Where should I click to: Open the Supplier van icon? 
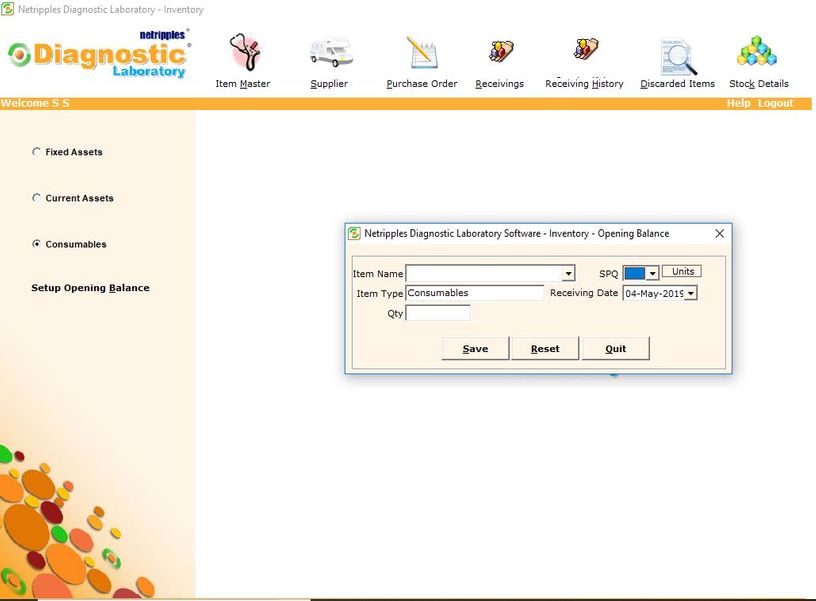tap(330, 52)
